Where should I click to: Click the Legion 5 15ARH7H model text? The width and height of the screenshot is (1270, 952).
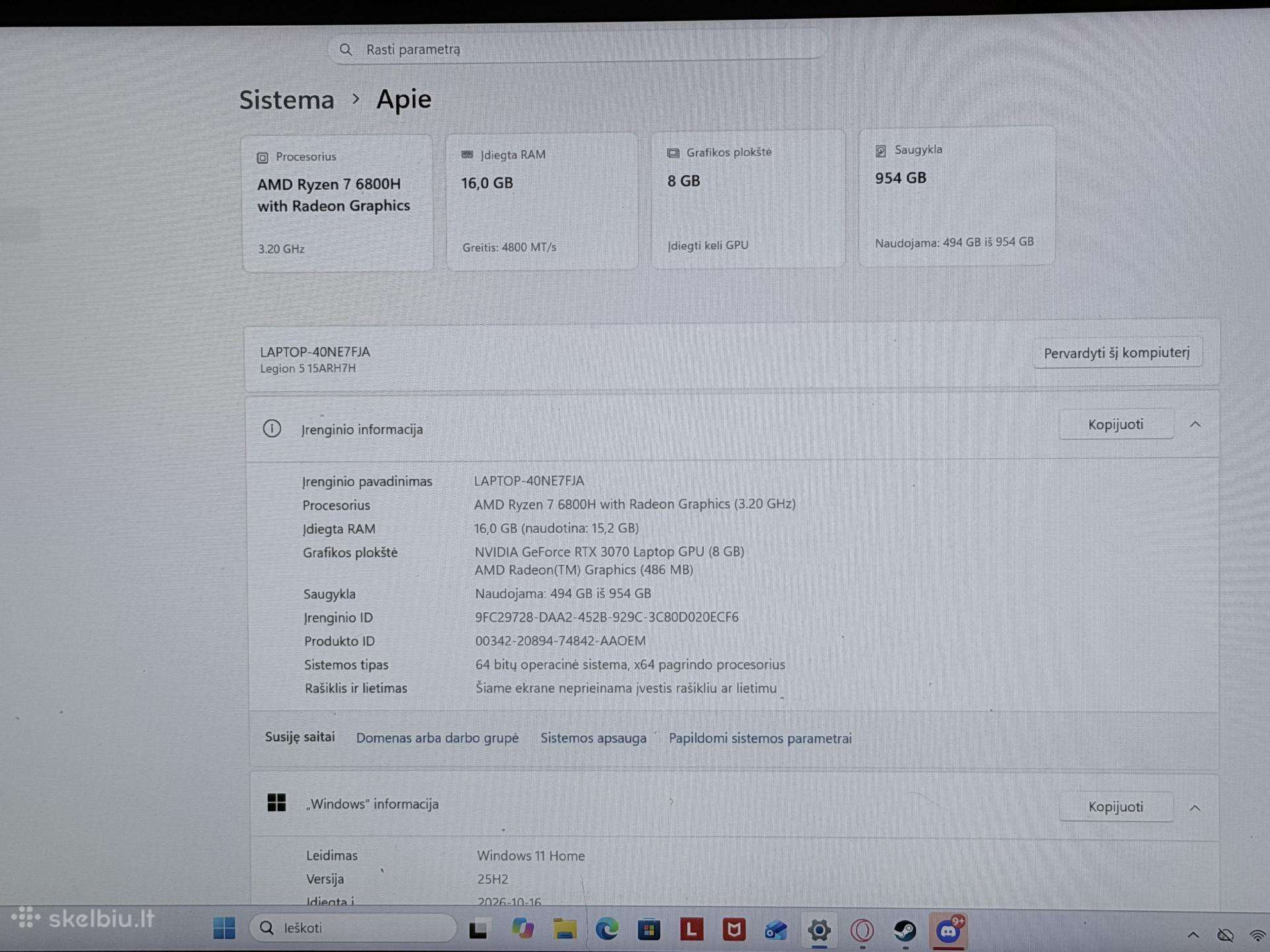click(308, 368)
